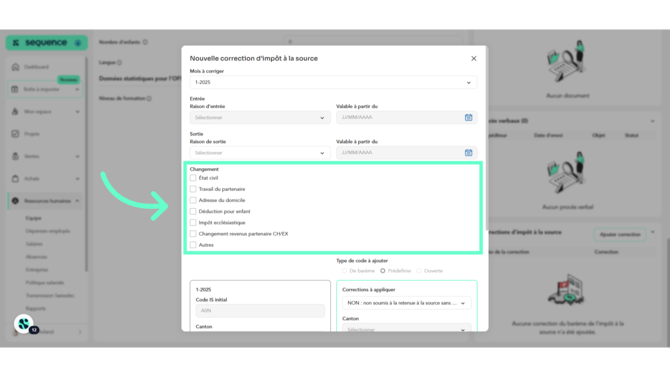Close the Nouvelle correction dialog
This screenshot has height=377, width=670.
pos(473,59)
